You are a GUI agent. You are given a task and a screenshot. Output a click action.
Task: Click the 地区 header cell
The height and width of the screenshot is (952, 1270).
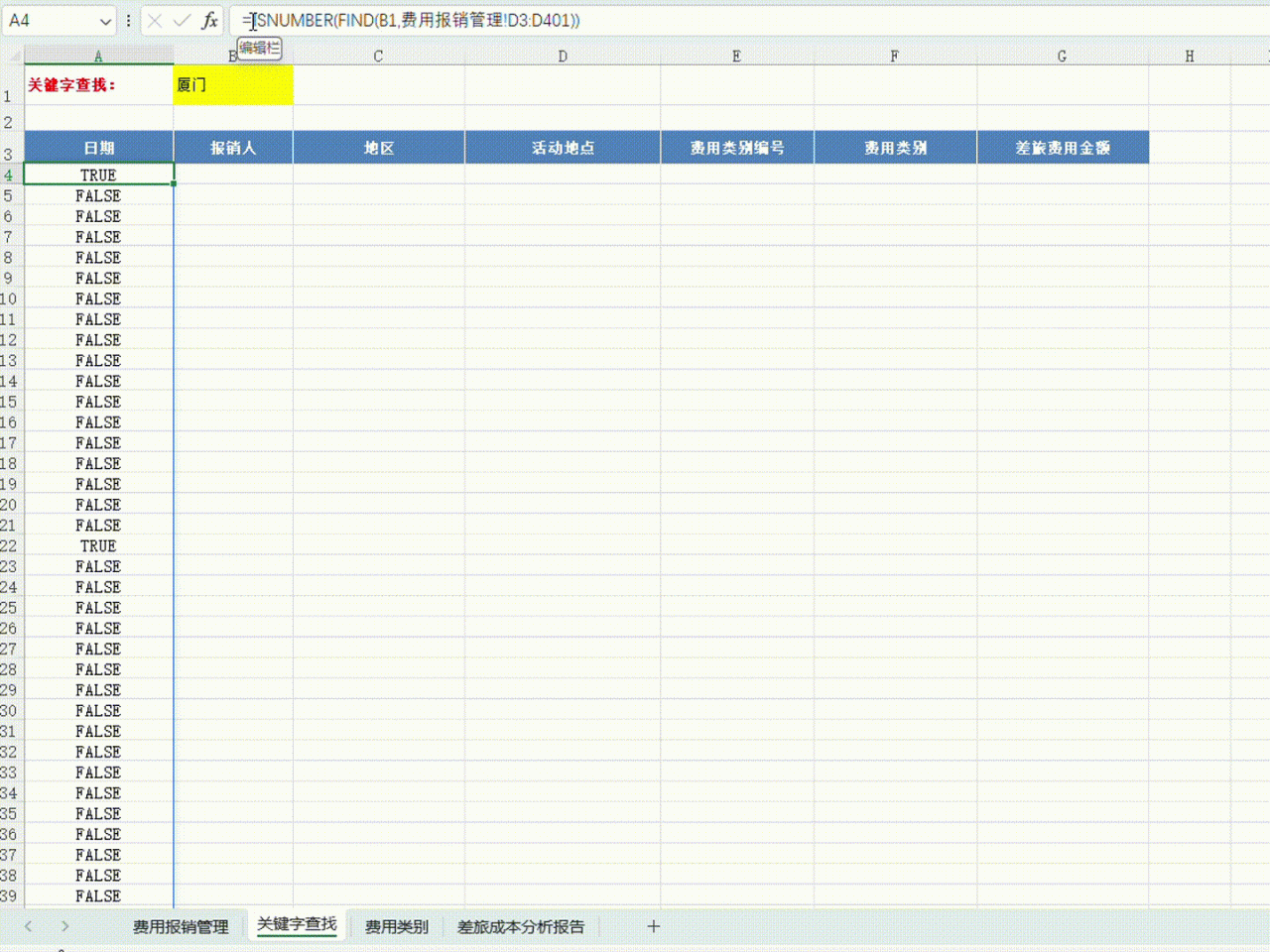[x=378, y=147]
